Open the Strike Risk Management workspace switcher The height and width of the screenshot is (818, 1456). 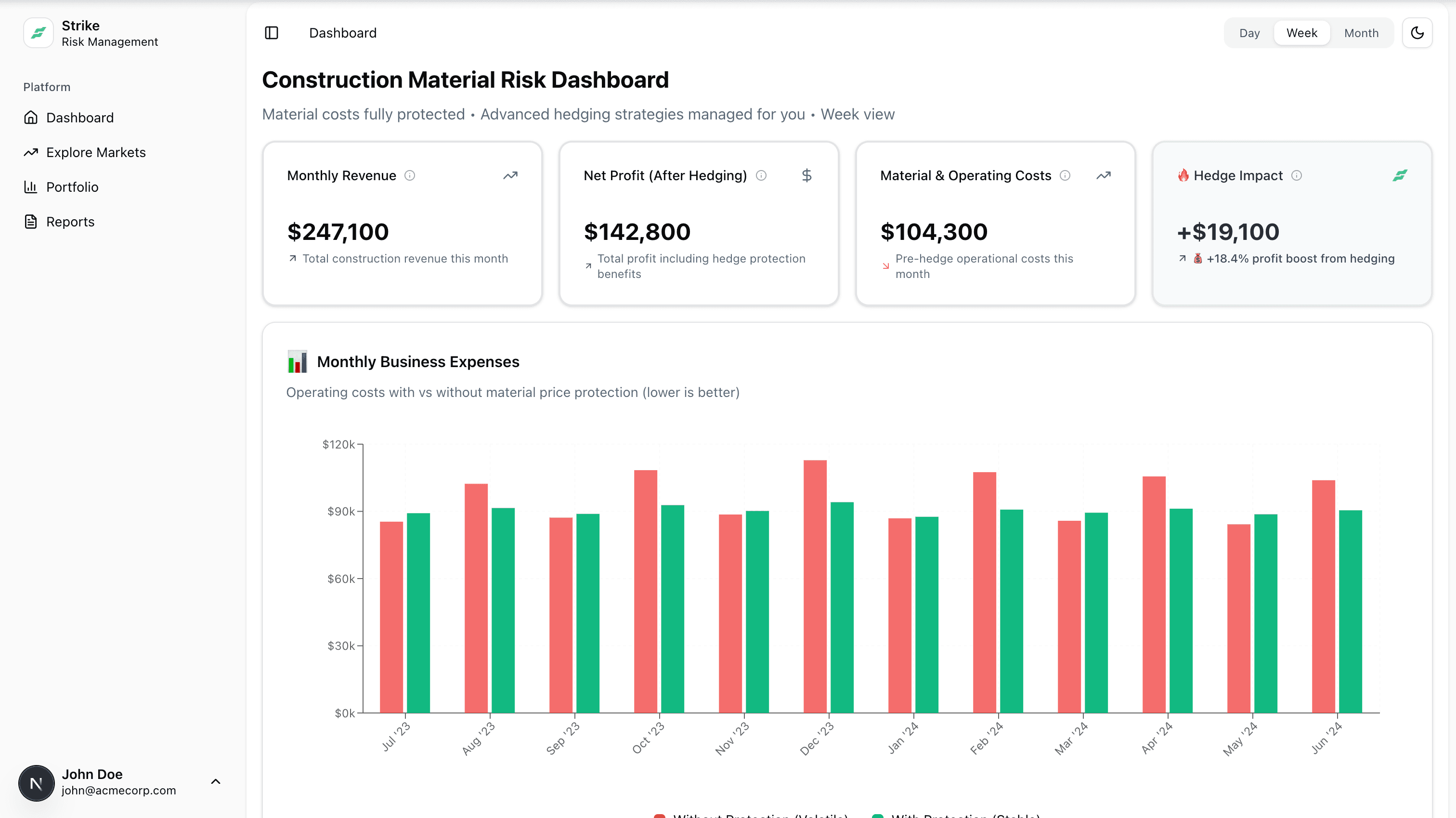pyautogui.click(x=110, y=33)
